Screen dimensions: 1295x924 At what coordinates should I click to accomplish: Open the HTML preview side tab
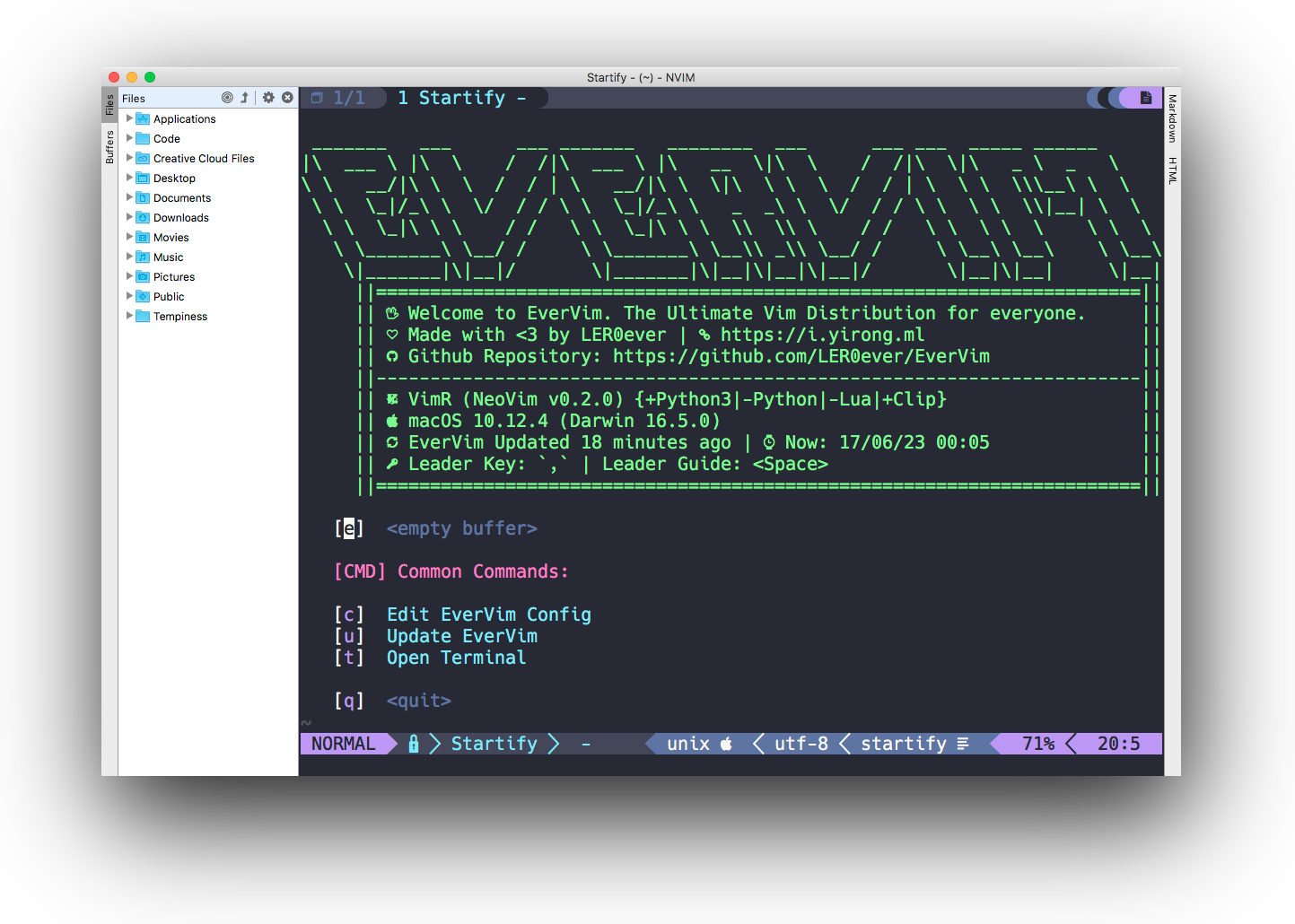(x=1172, y=170)
